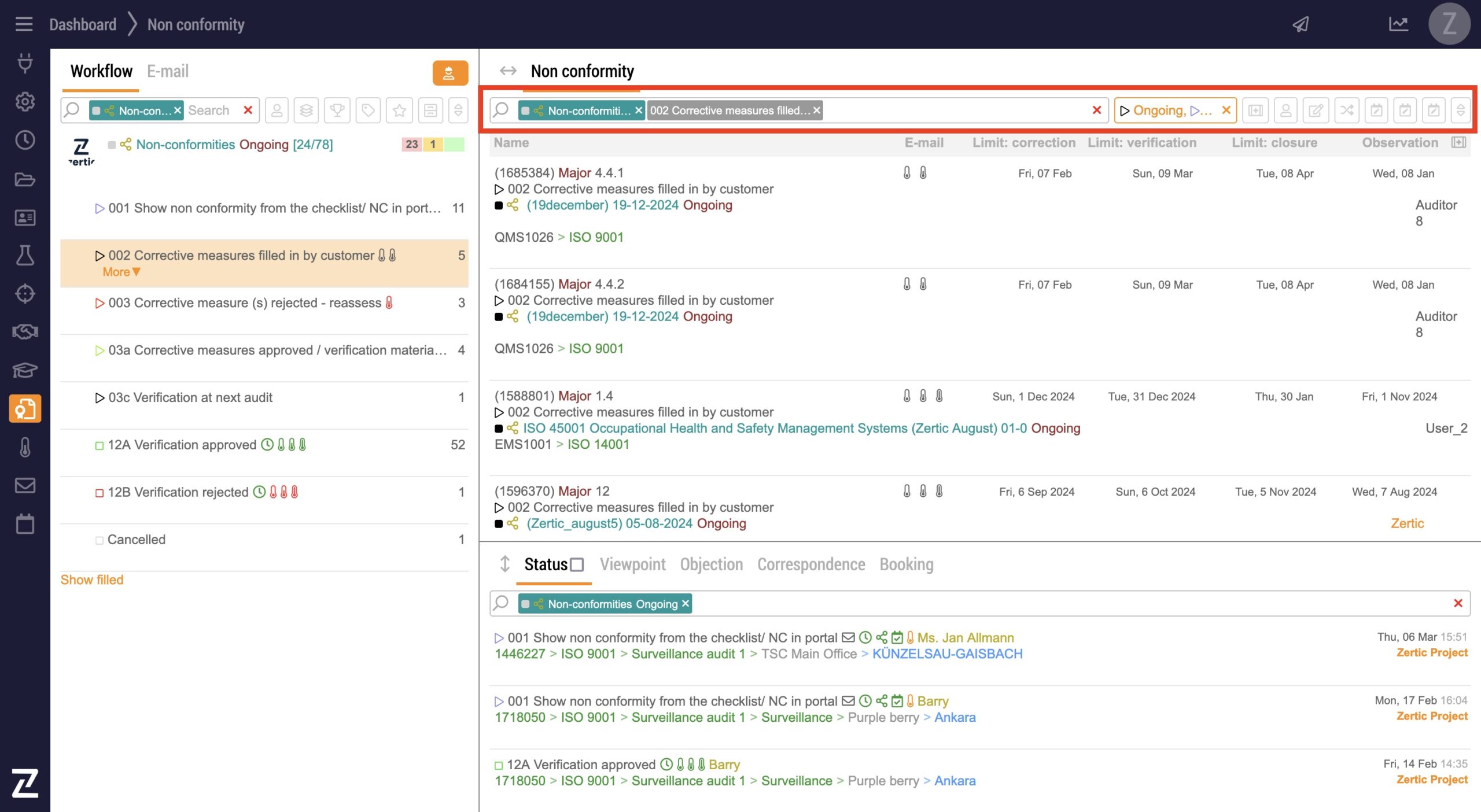Viewport: 1481px width, 812px height.
Task: Open the paper plane send icon
Action: click(1301, 24)
